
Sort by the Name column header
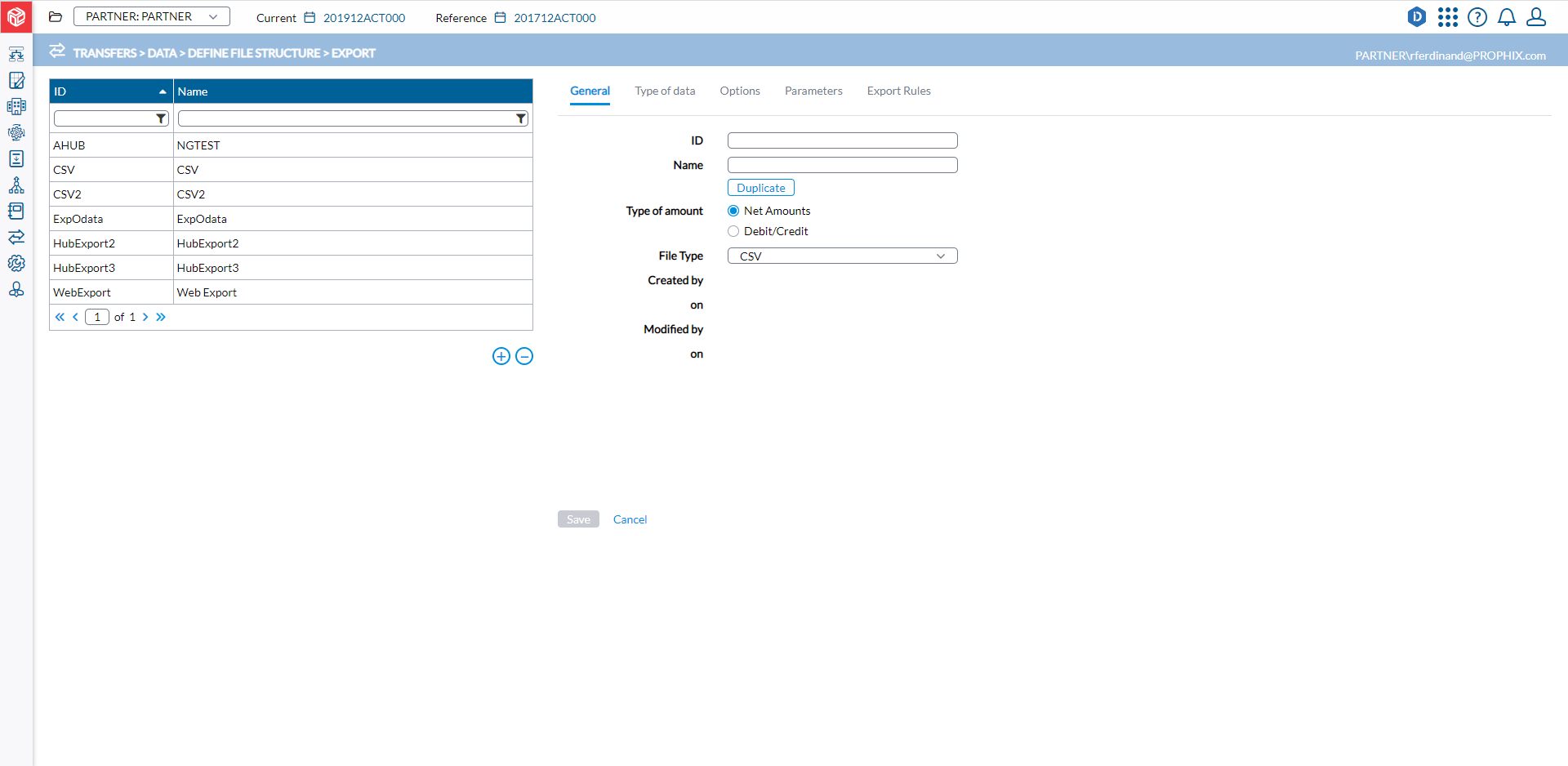[353, 91]
